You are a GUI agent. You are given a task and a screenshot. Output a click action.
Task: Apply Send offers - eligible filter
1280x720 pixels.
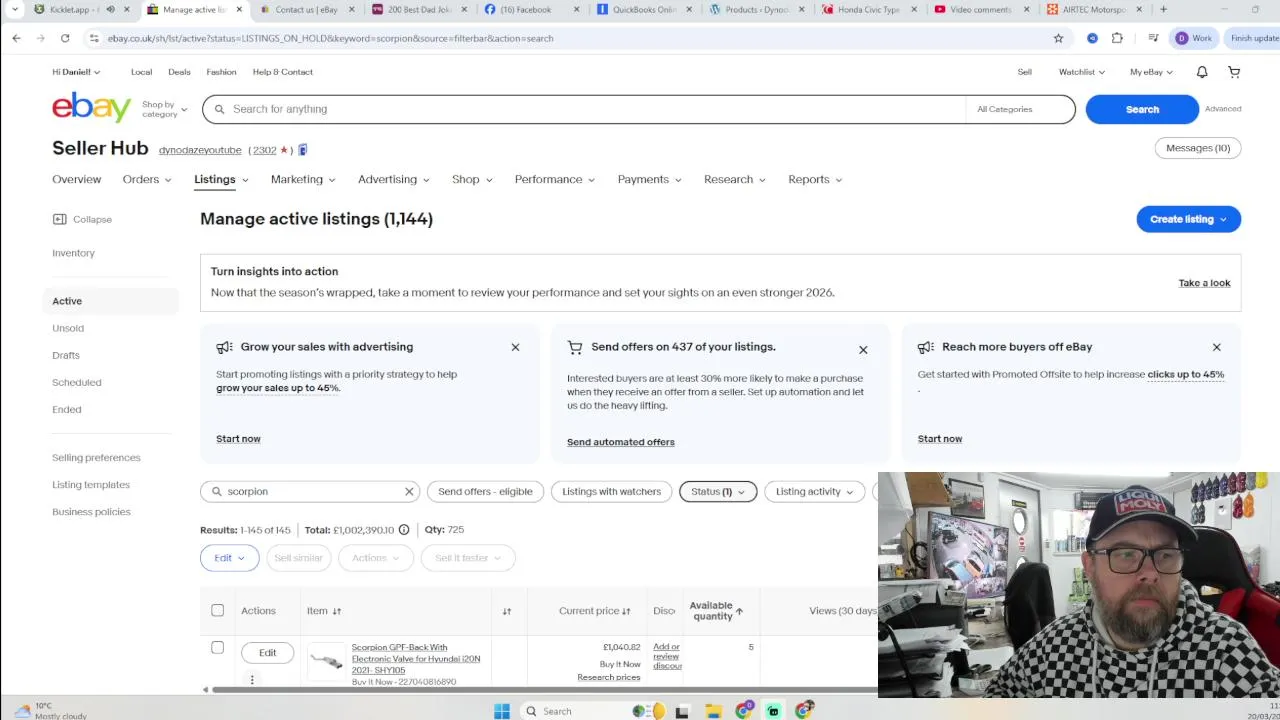pyautogui.click(x=485, y=491)
